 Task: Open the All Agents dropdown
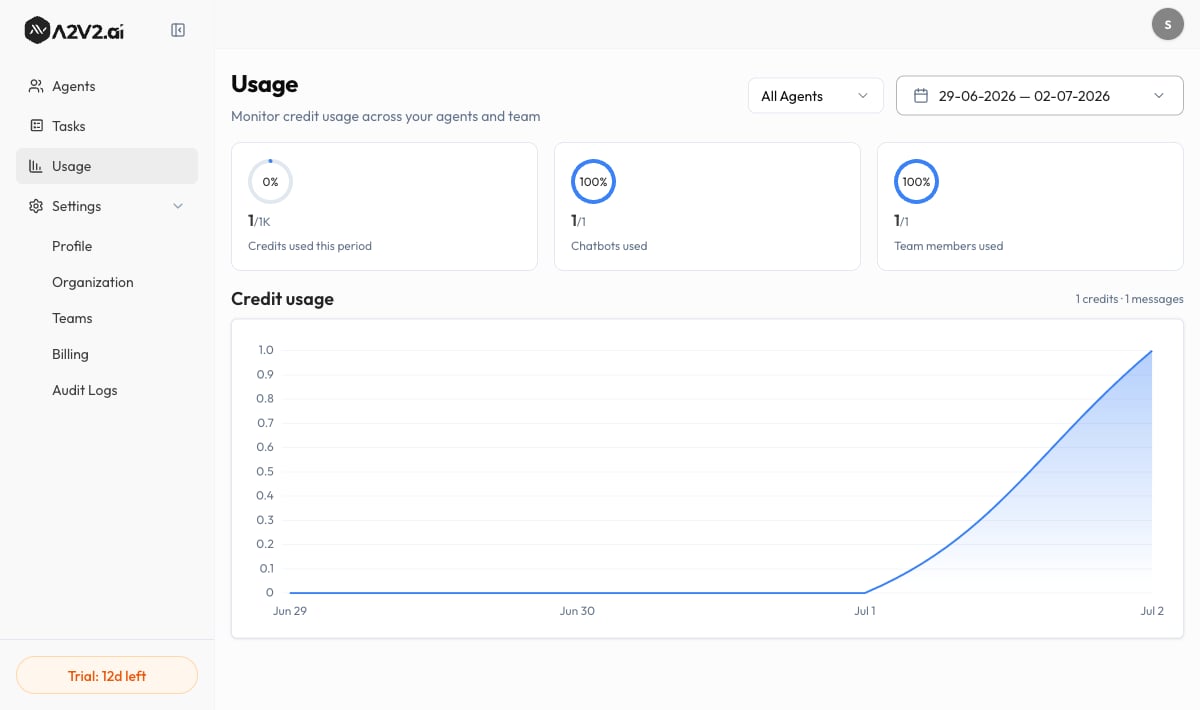pos(816,96)
